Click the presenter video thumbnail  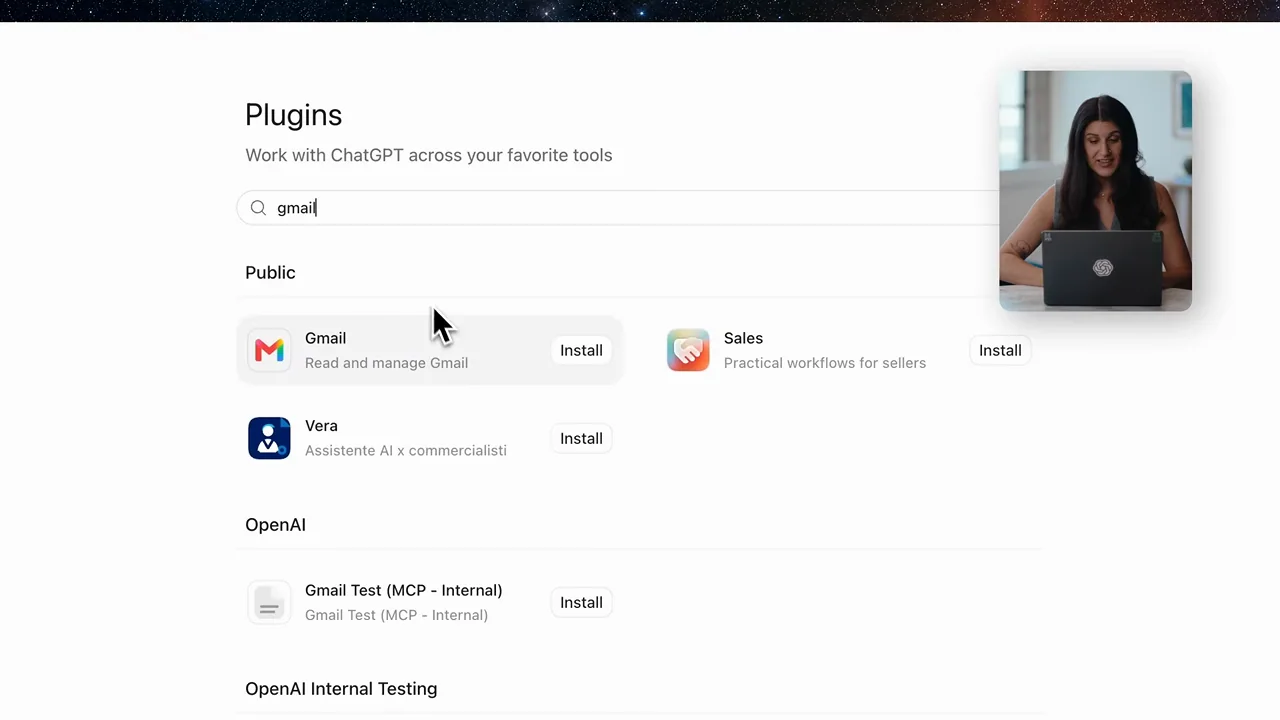(x=1095, y=191)
